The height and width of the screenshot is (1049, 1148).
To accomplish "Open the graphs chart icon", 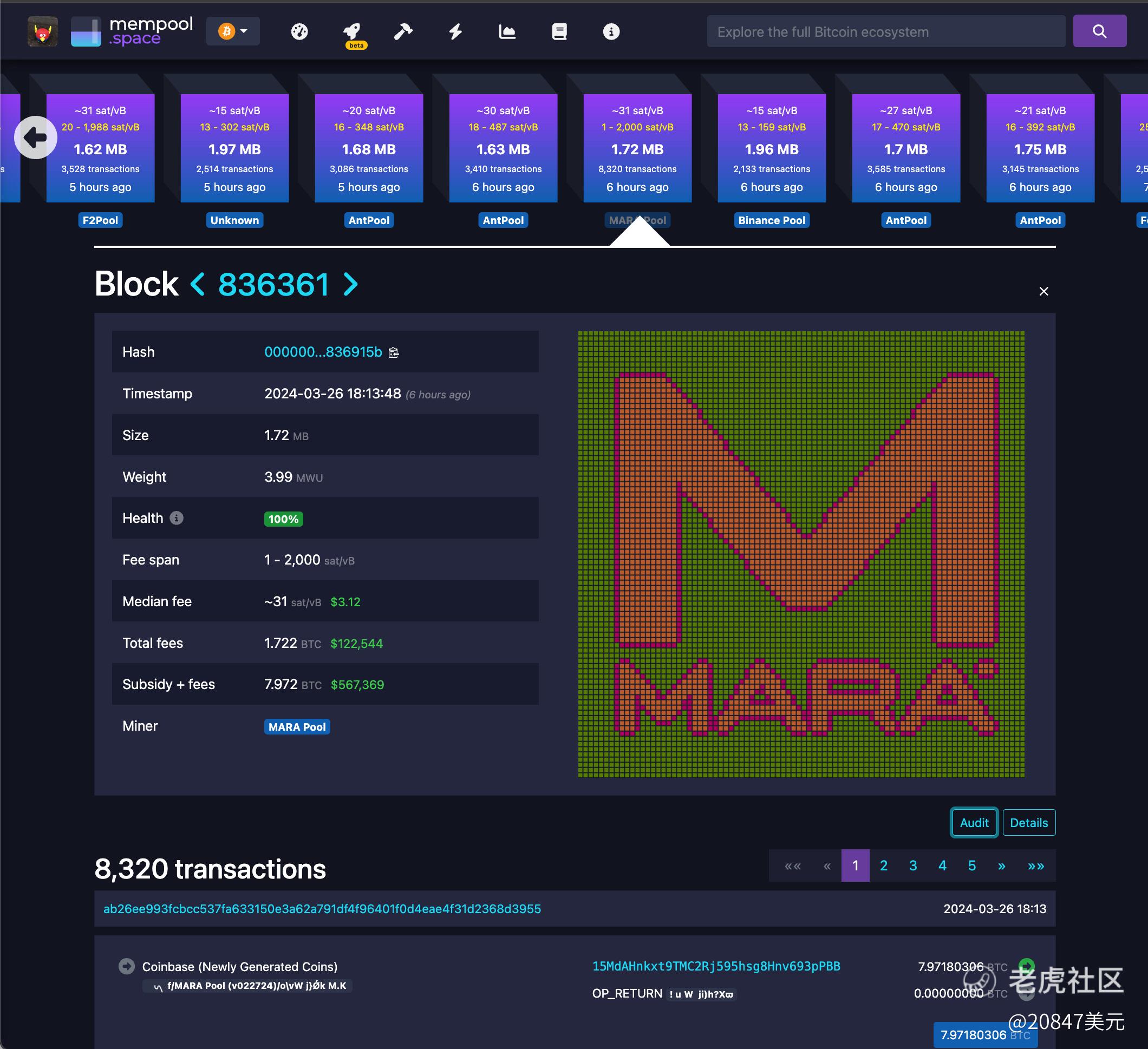I will point(507,32).
